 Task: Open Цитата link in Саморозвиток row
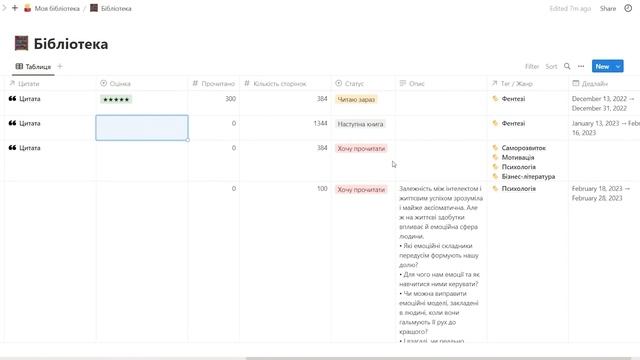(x=29, y=148)
